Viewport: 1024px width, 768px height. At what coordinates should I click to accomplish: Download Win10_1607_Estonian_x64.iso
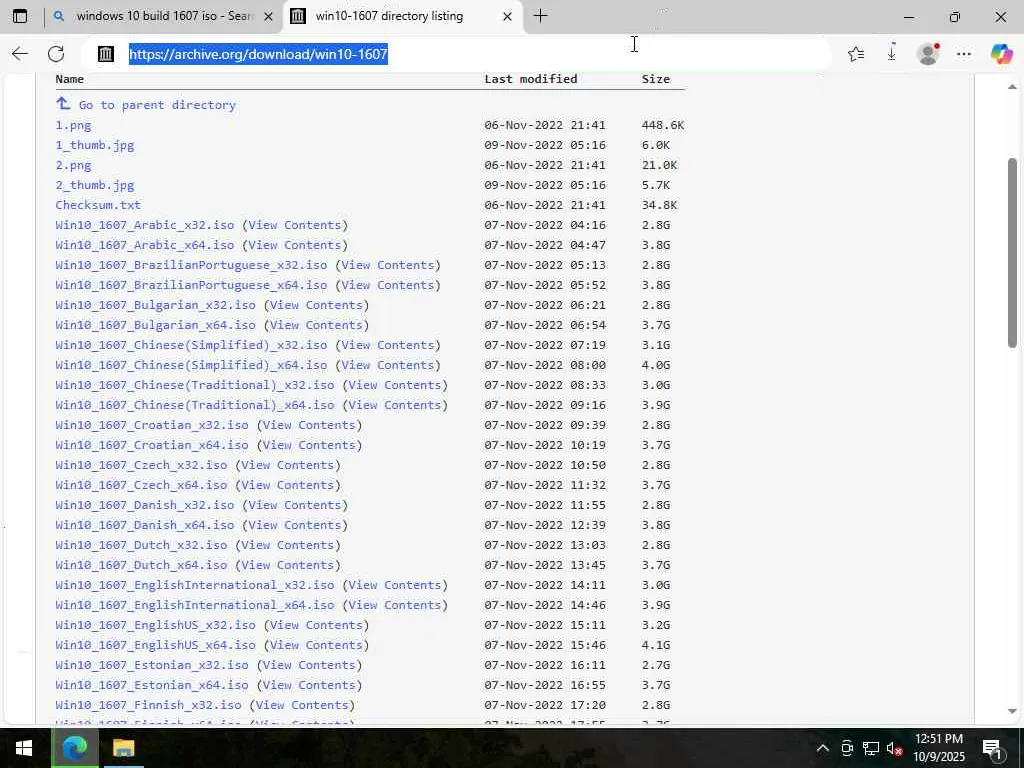tap(152, 685)
